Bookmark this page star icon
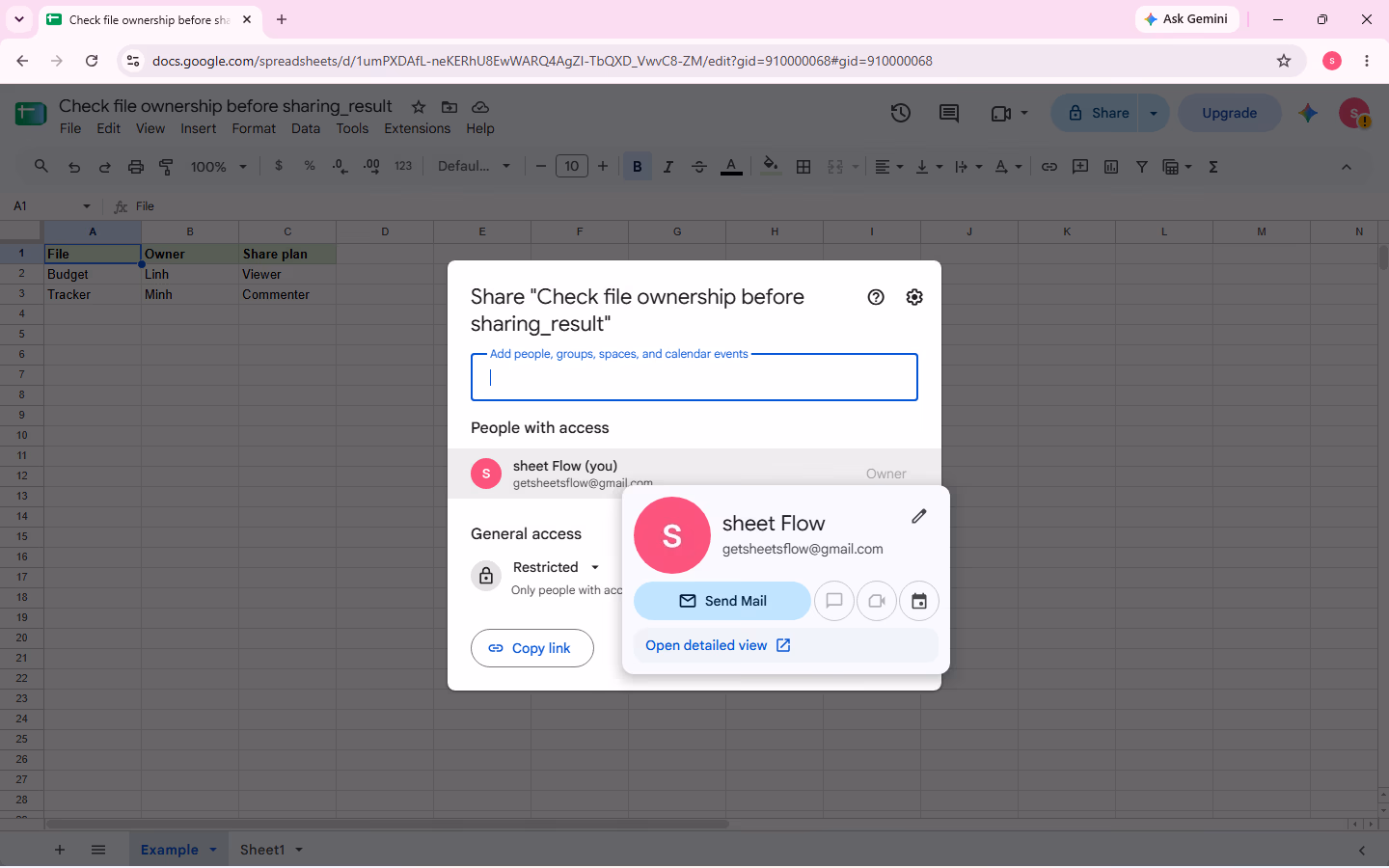The height and width of the screenshot is (868, 1389). 1284,61
